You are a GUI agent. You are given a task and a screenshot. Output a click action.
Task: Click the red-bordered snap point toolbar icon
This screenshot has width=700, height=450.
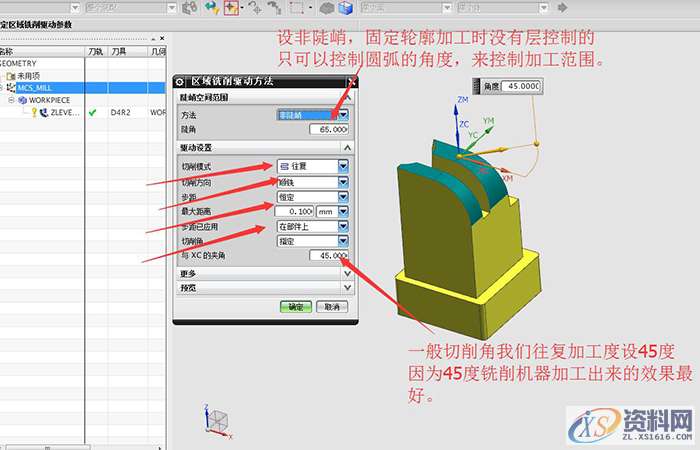click(x=231, y=8)
